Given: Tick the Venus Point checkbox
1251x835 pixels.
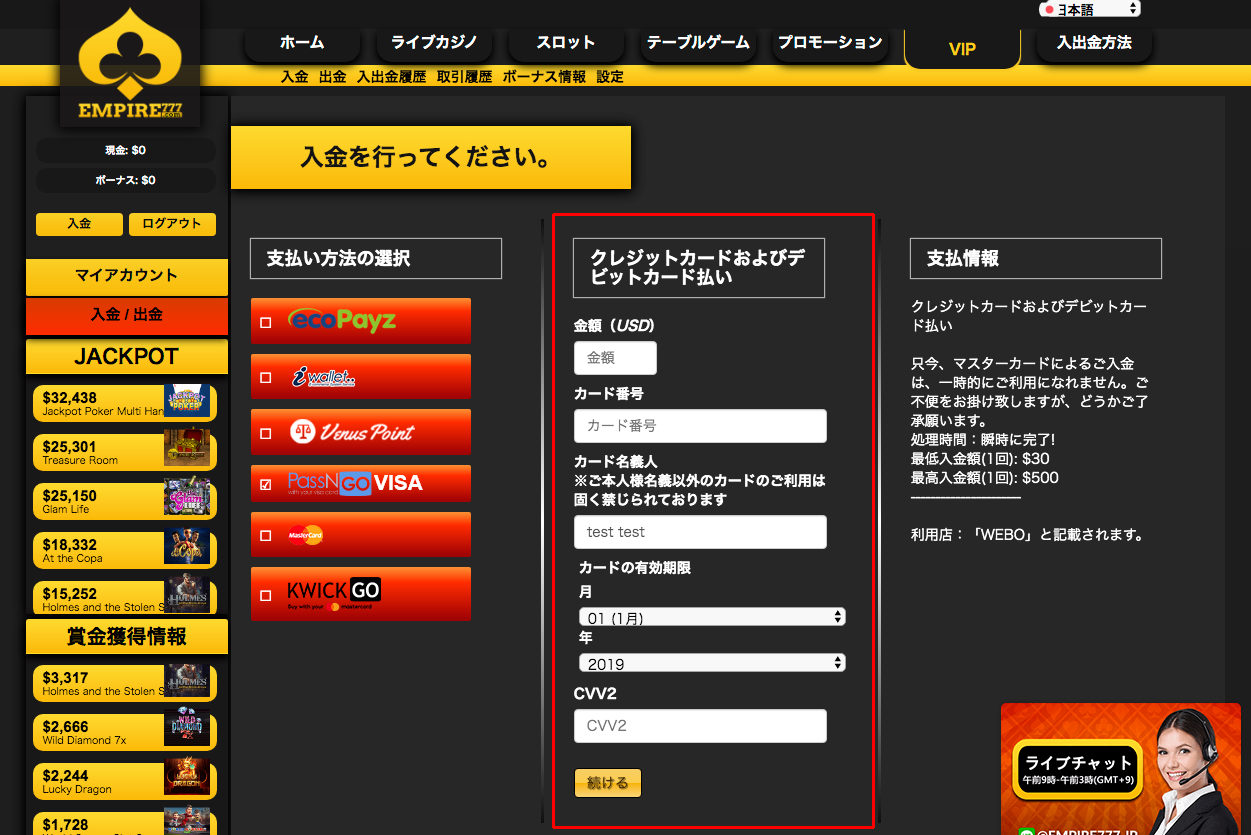Looking at the screenshot, I should click(265, 434).
